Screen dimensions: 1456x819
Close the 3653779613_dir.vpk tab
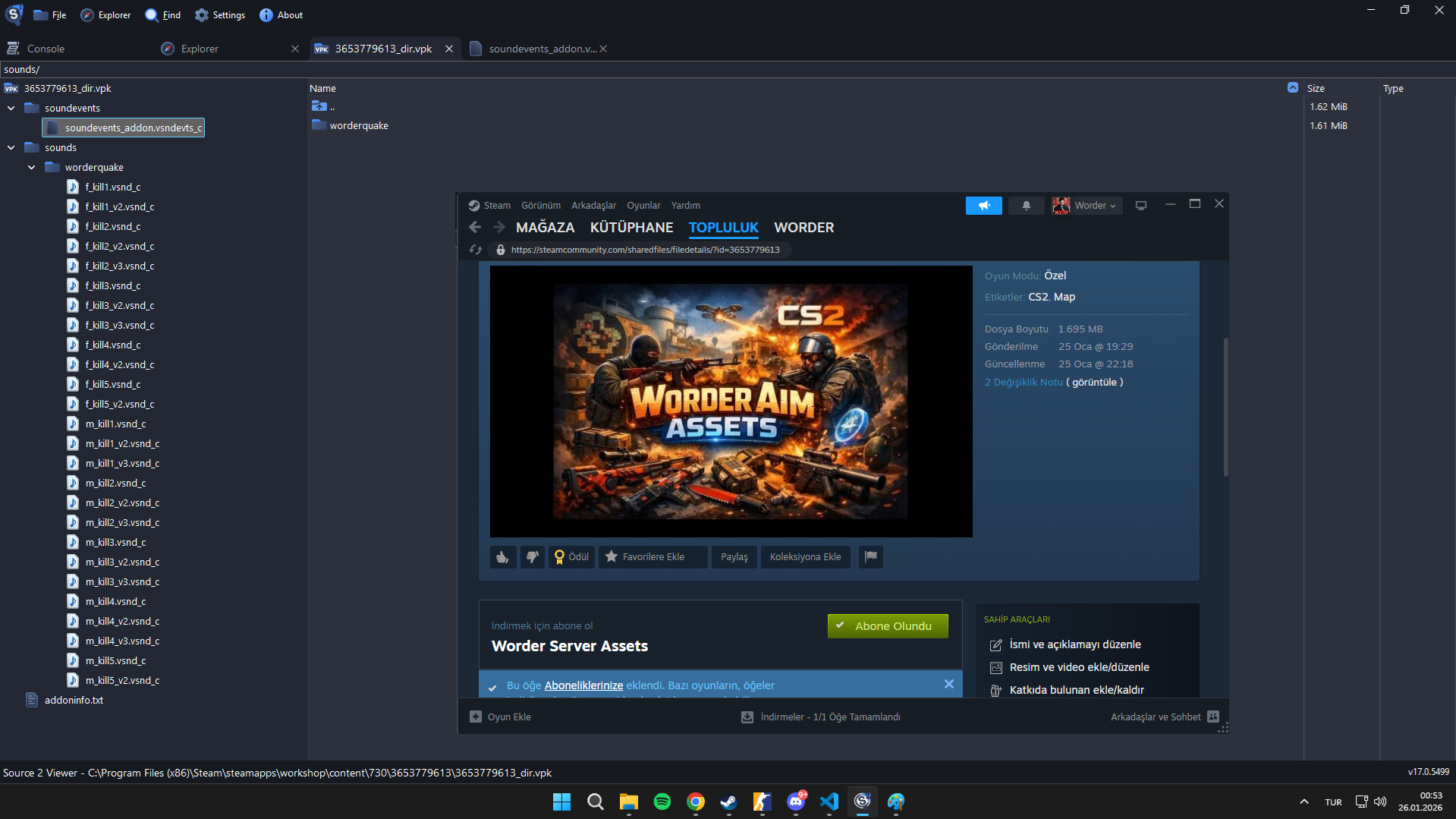click(449, 49)
